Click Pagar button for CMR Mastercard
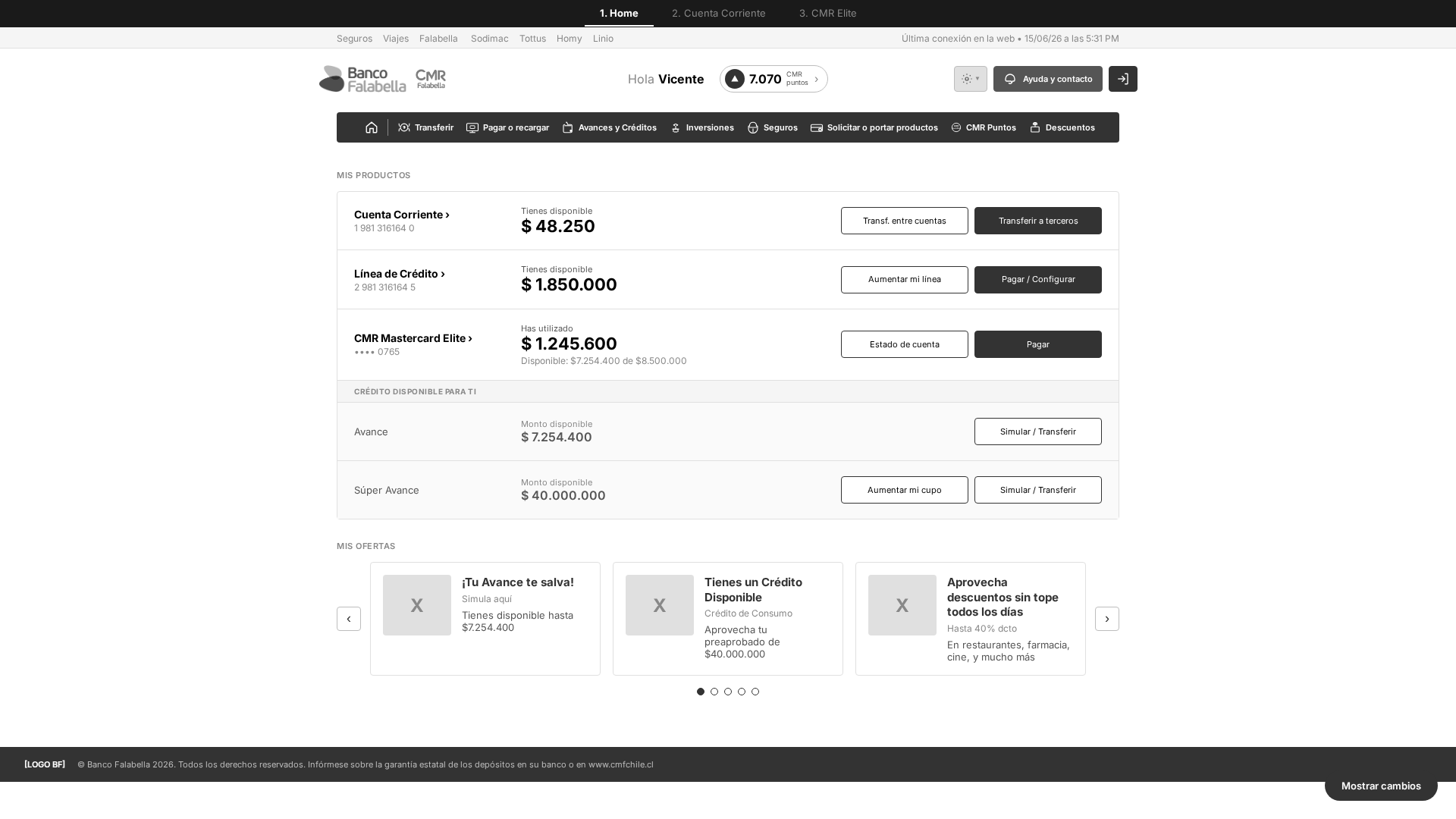 1038,344
